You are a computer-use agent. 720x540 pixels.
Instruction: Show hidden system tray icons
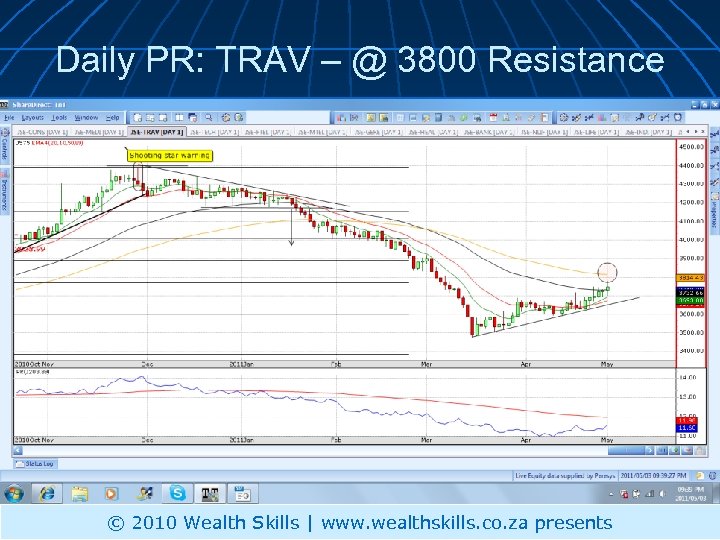pos(611,495)
